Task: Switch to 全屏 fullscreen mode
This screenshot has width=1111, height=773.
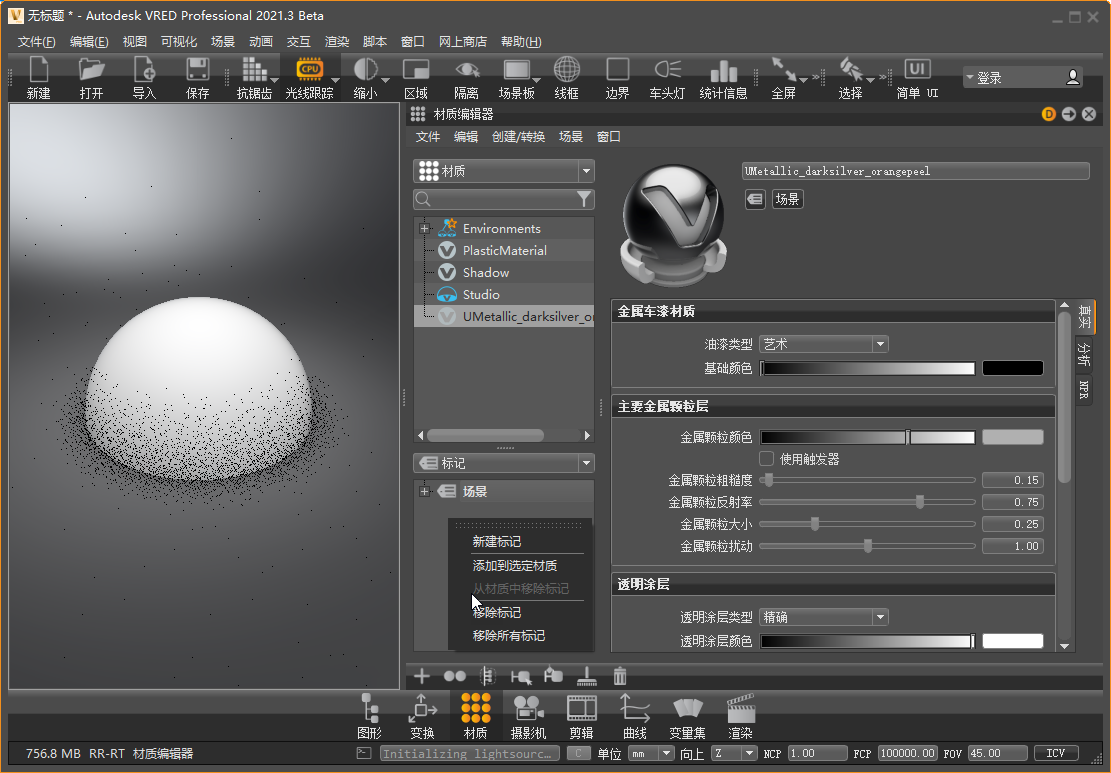Action: tap(784, 78)
